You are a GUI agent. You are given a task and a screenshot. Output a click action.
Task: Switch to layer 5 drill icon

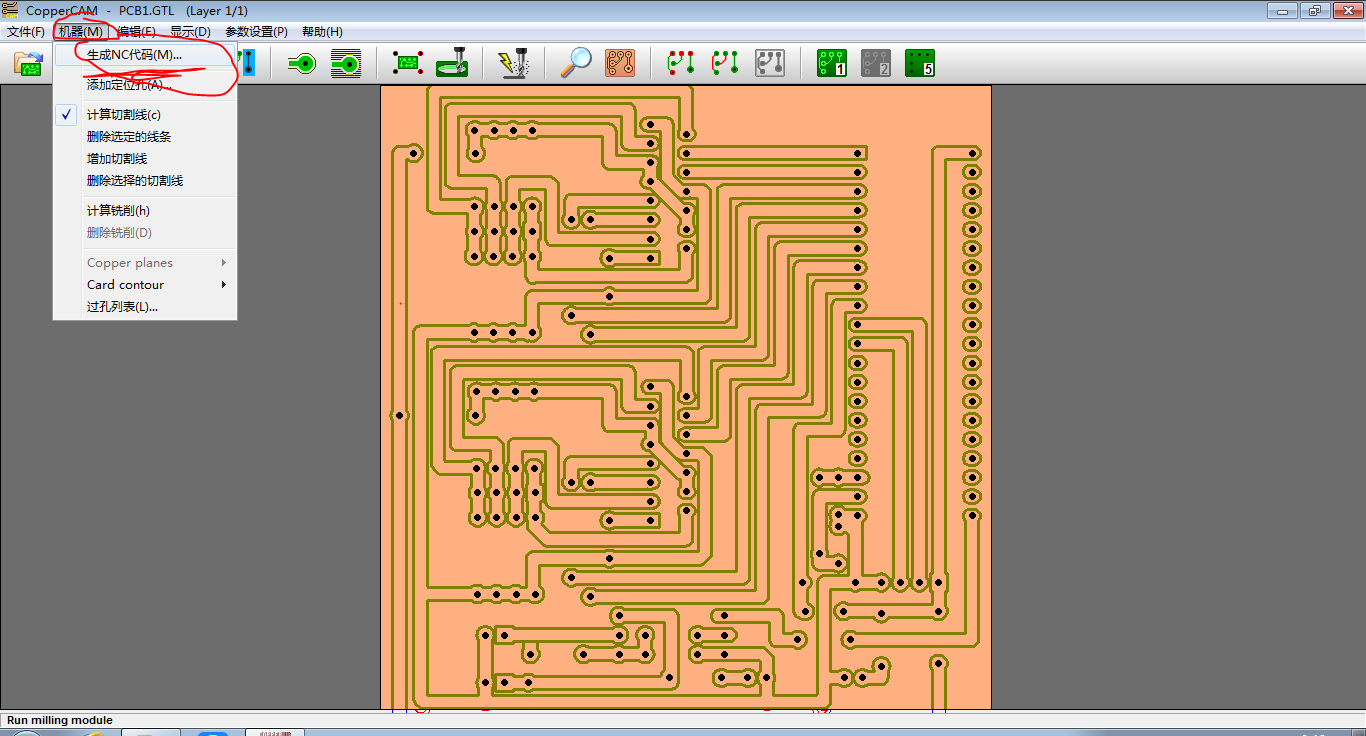919,64
